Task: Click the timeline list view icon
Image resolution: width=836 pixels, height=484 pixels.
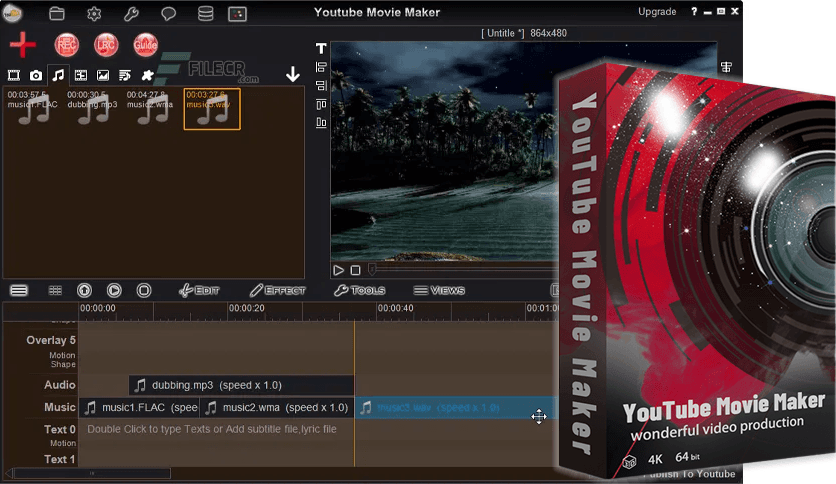Action: coord(19,291)
